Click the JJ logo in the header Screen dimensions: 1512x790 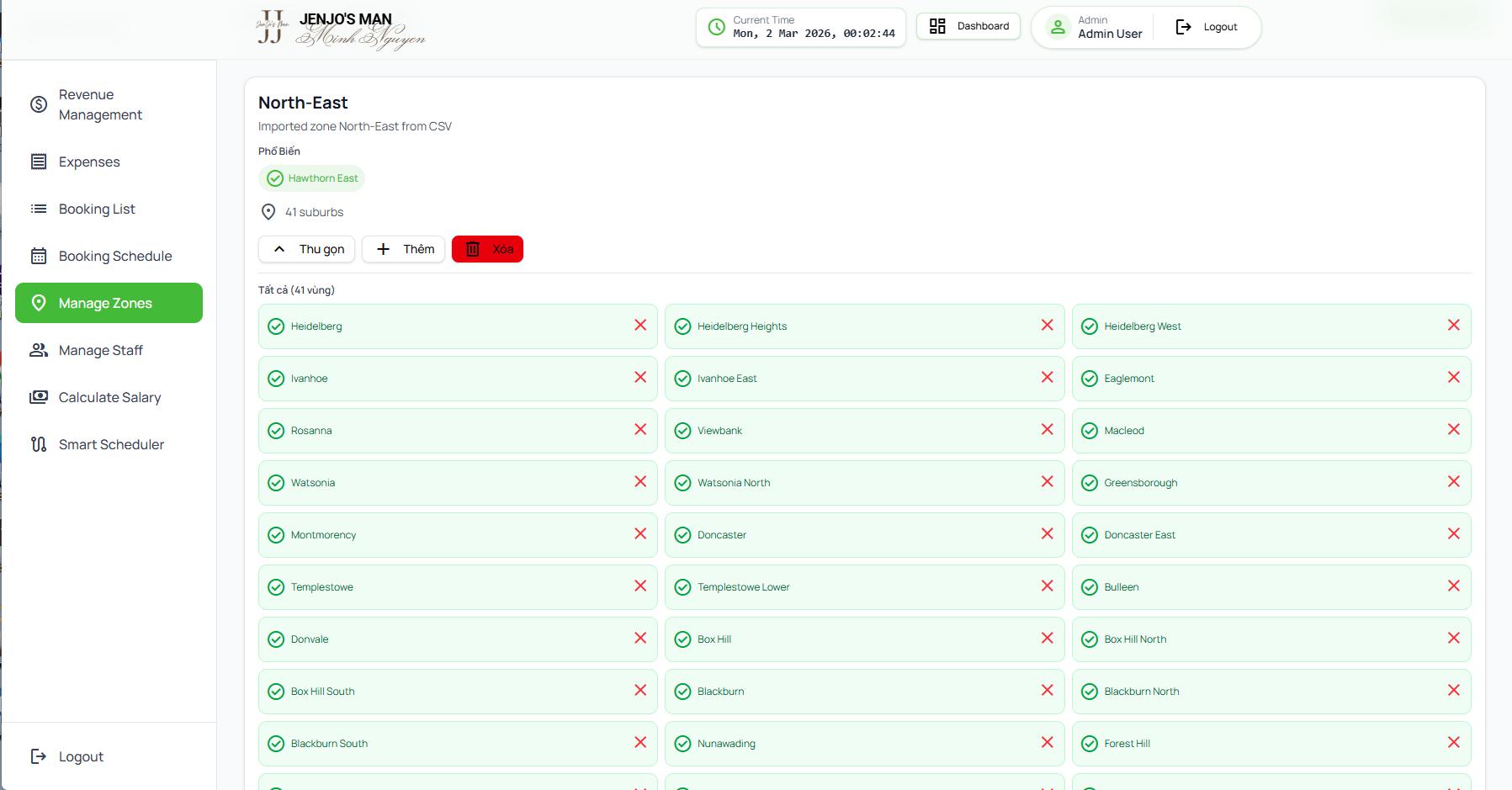pos(271,28)
